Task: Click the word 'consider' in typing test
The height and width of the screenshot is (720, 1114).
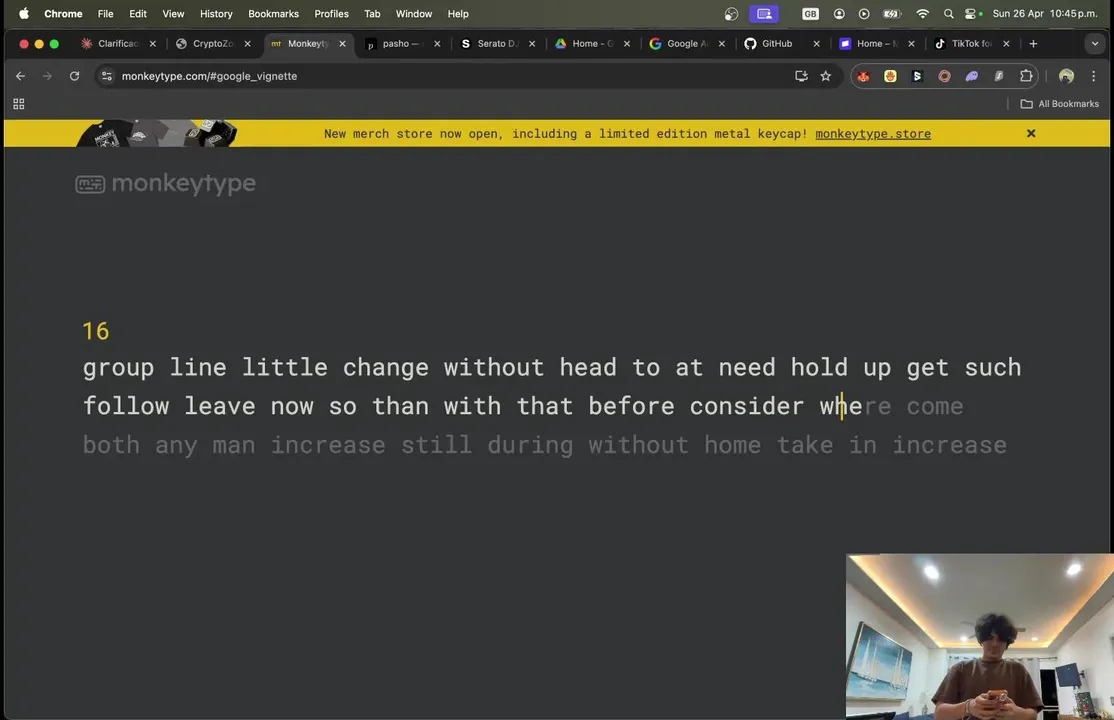Action: [747, 406]
